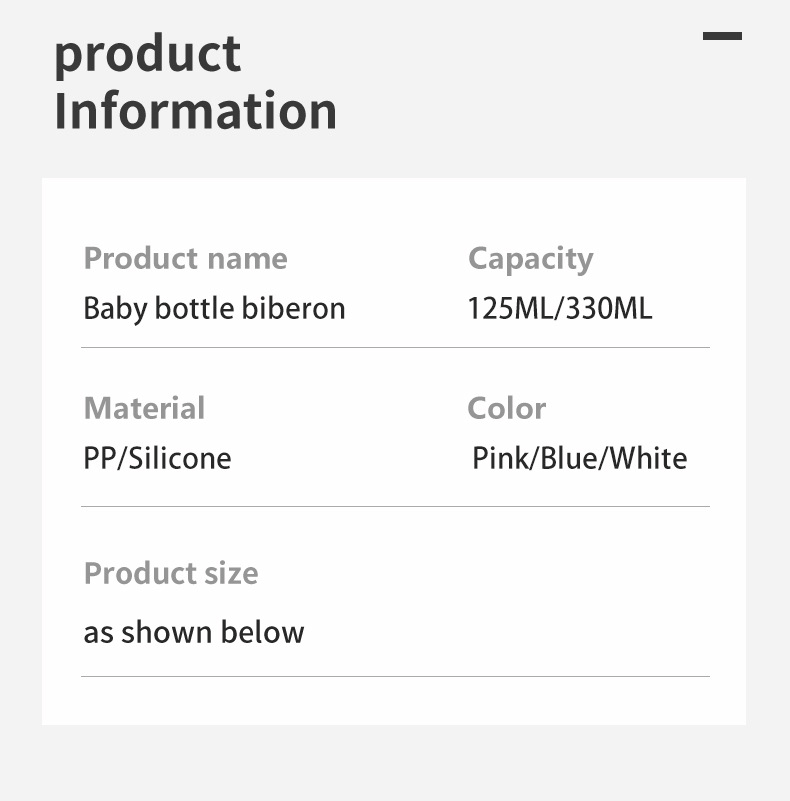790x801 pixels.
Task: Click the divider line below "PP/Silicone"
Action: coord(395,506)
